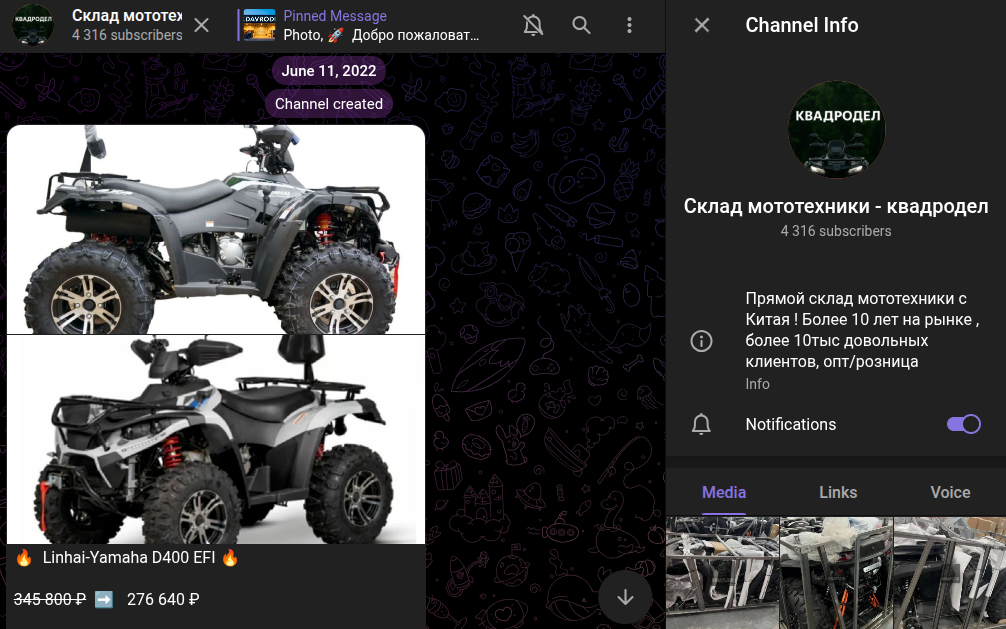1006x629 pixels.
Task: Click the large КВАДРОДЕЛ profile photo
Action: (836, 129)
